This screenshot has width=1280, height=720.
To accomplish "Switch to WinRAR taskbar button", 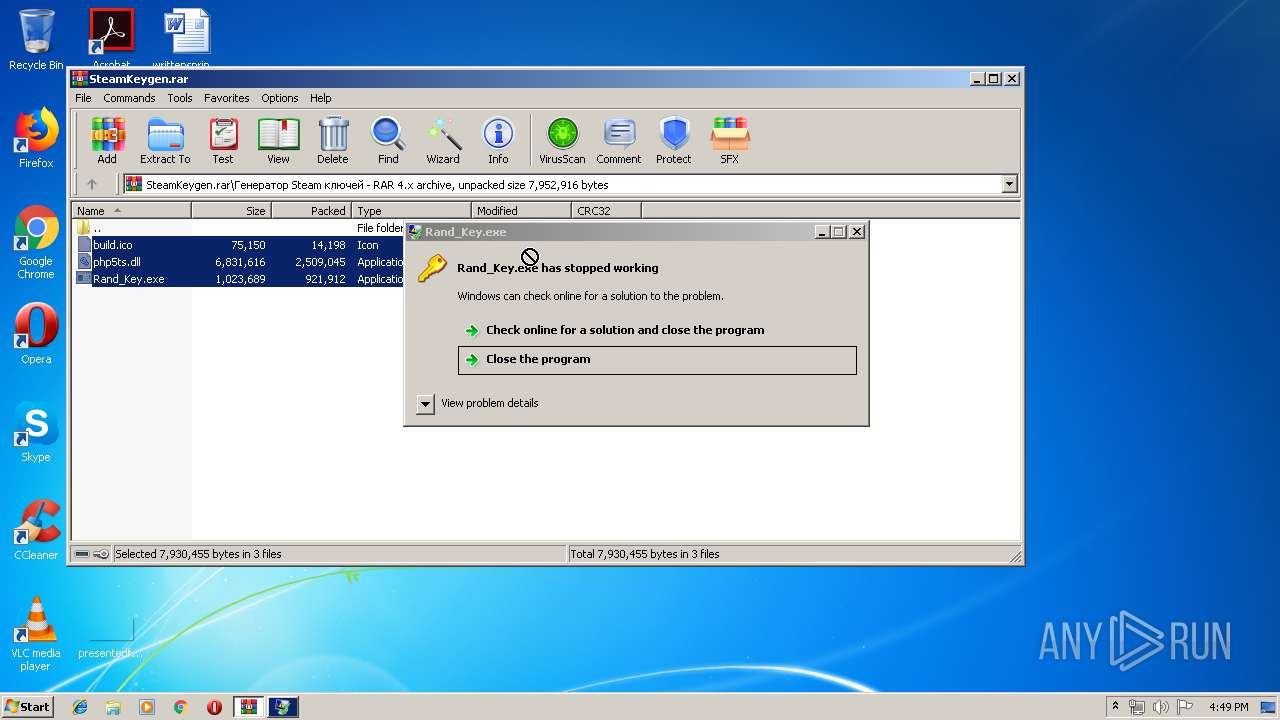I will click(249, 707).
